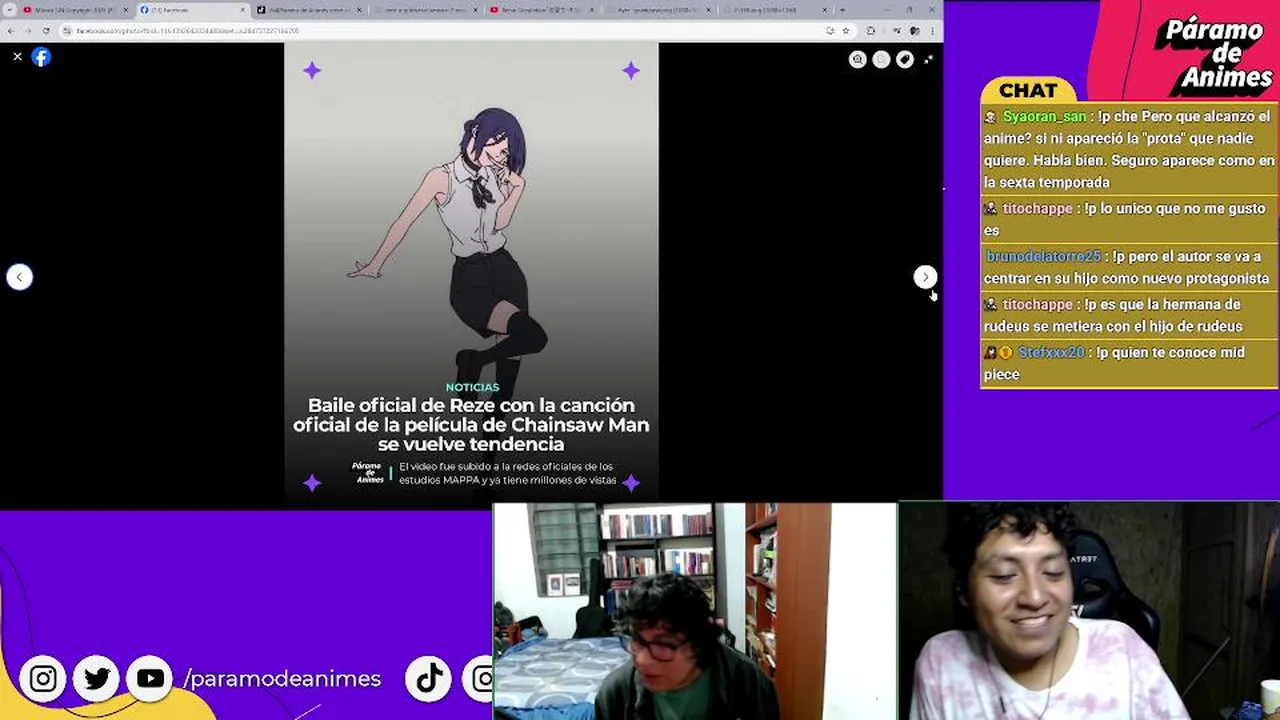Viewport: 1280px width, 720px height.
Task: Bookmark this page with star icon
Action: pos(845,31)
